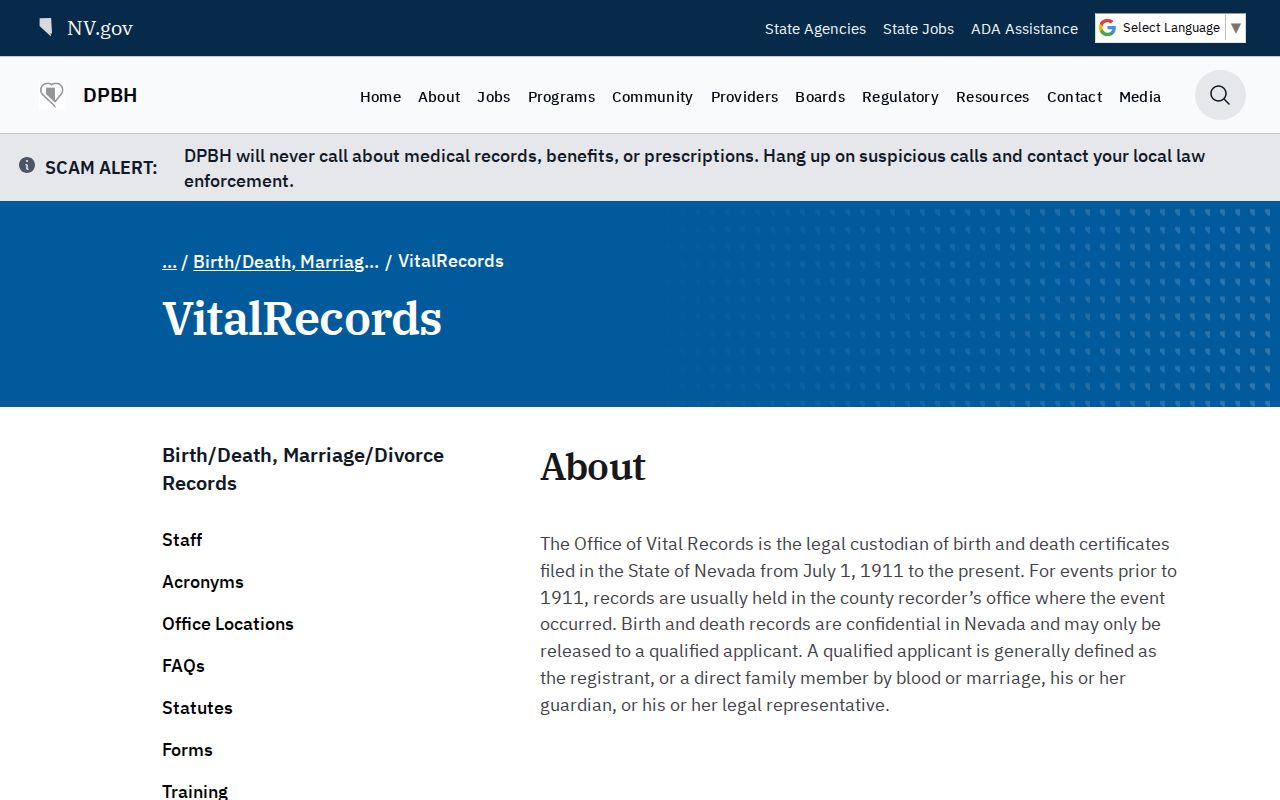The height and width of the screenshot is (800, 1280).
Task: Click the About section heading
Action: click(x=593, y=467)
